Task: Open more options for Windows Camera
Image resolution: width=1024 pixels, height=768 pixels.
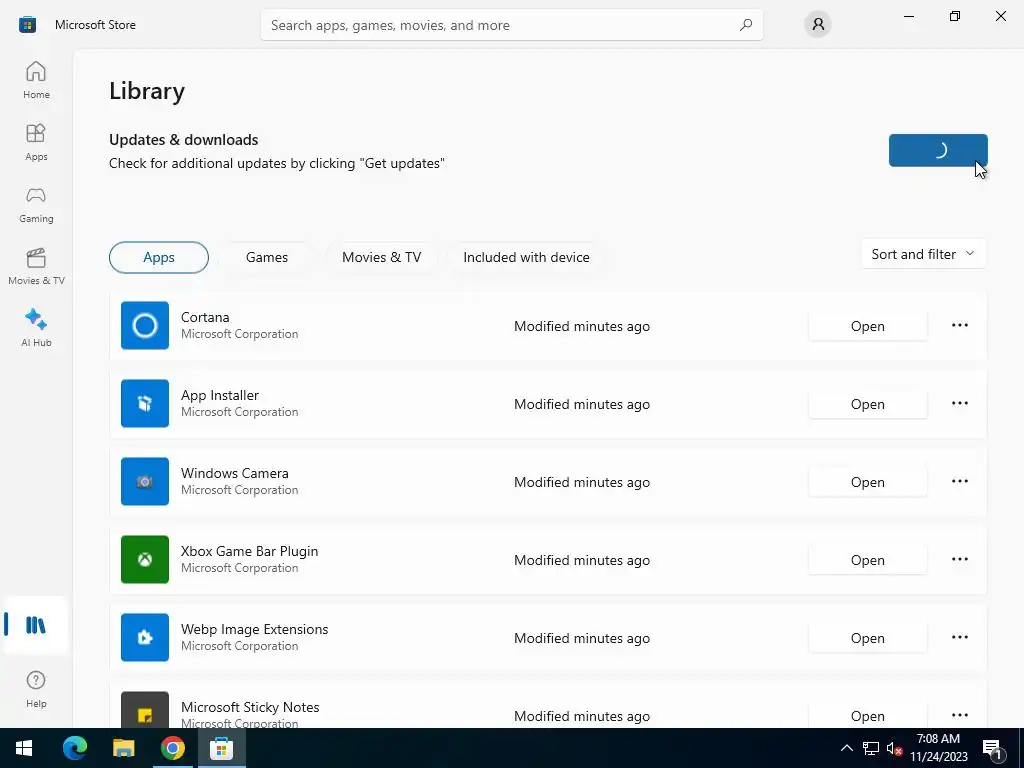Action: coord(959,481)
